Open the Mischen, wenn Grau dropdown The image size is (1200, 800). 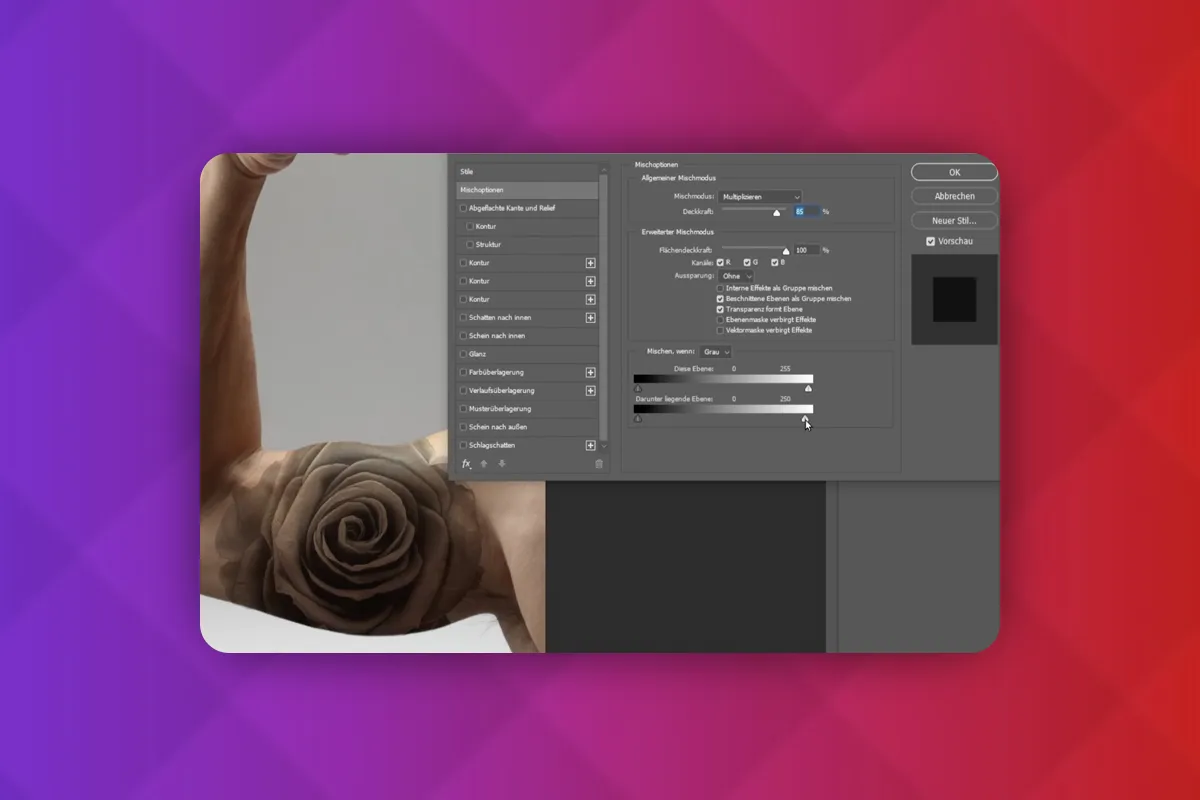point(716,352)
